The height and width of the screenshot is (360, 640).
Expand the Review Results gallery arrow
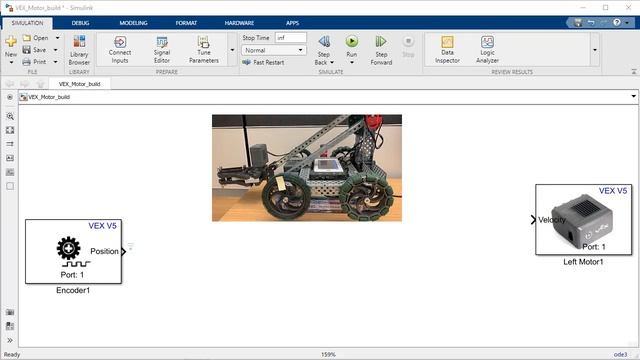(x=595, y=50)
